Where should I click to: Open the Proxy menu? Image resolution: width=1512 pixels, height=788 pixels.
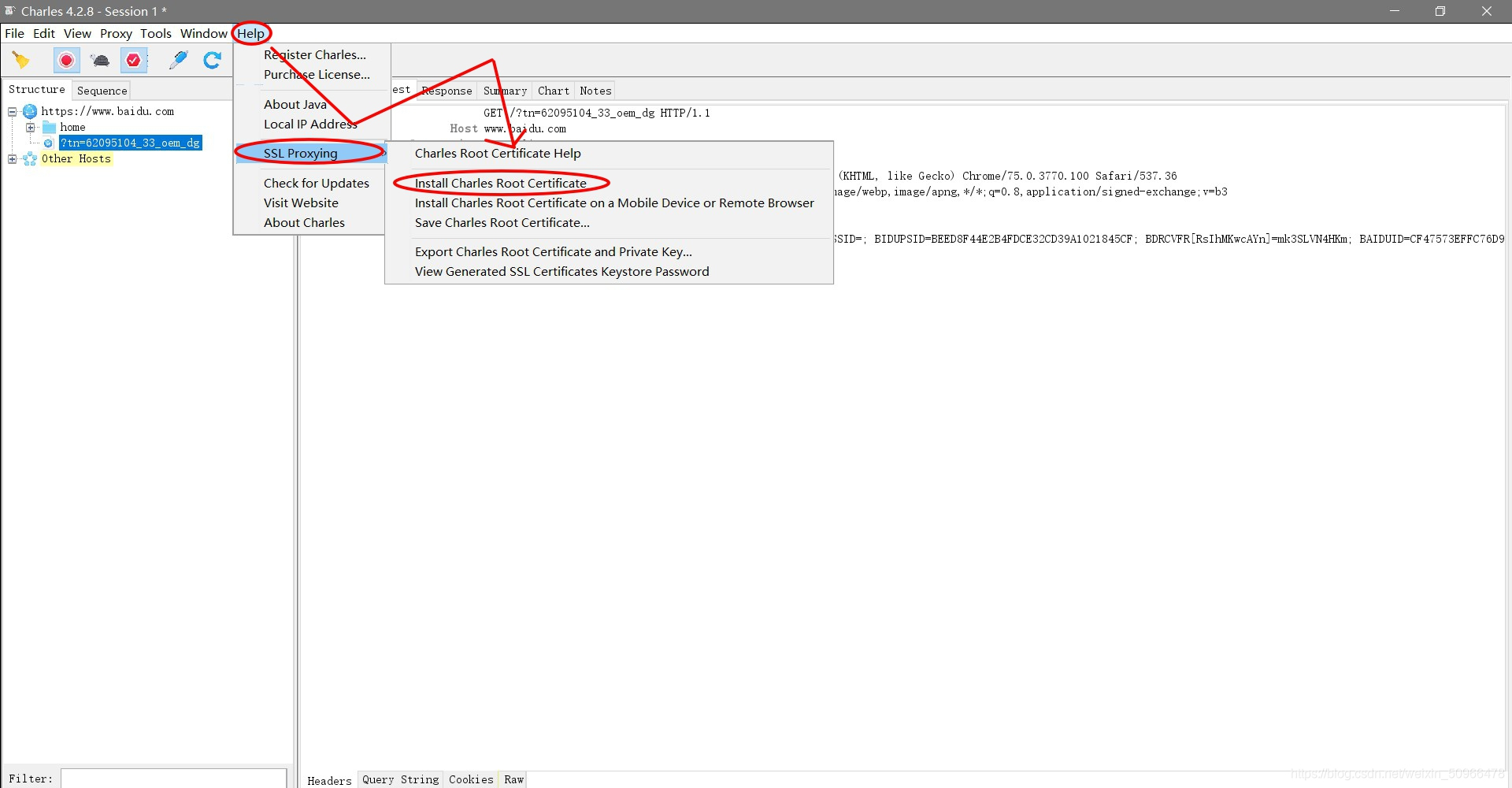pyautogui.click(x=116, y=33)
